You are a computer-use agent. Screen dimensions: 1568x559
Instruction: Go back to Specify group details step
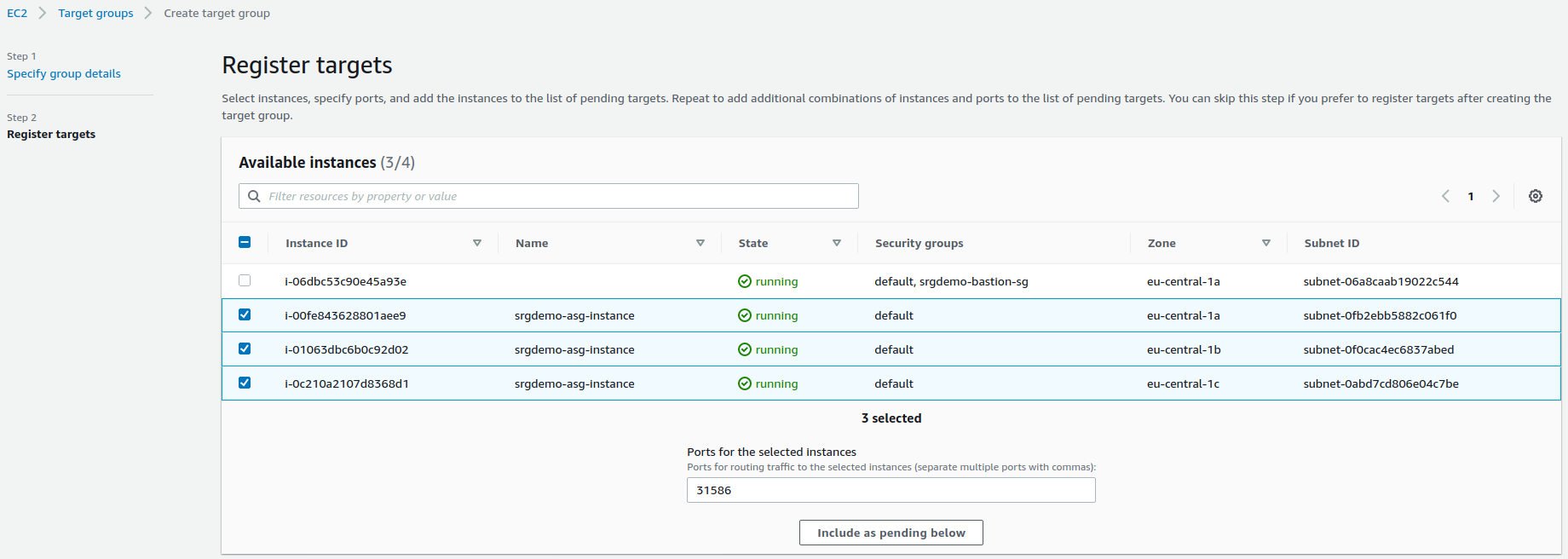pyautogui.click(x=64, y=73)
